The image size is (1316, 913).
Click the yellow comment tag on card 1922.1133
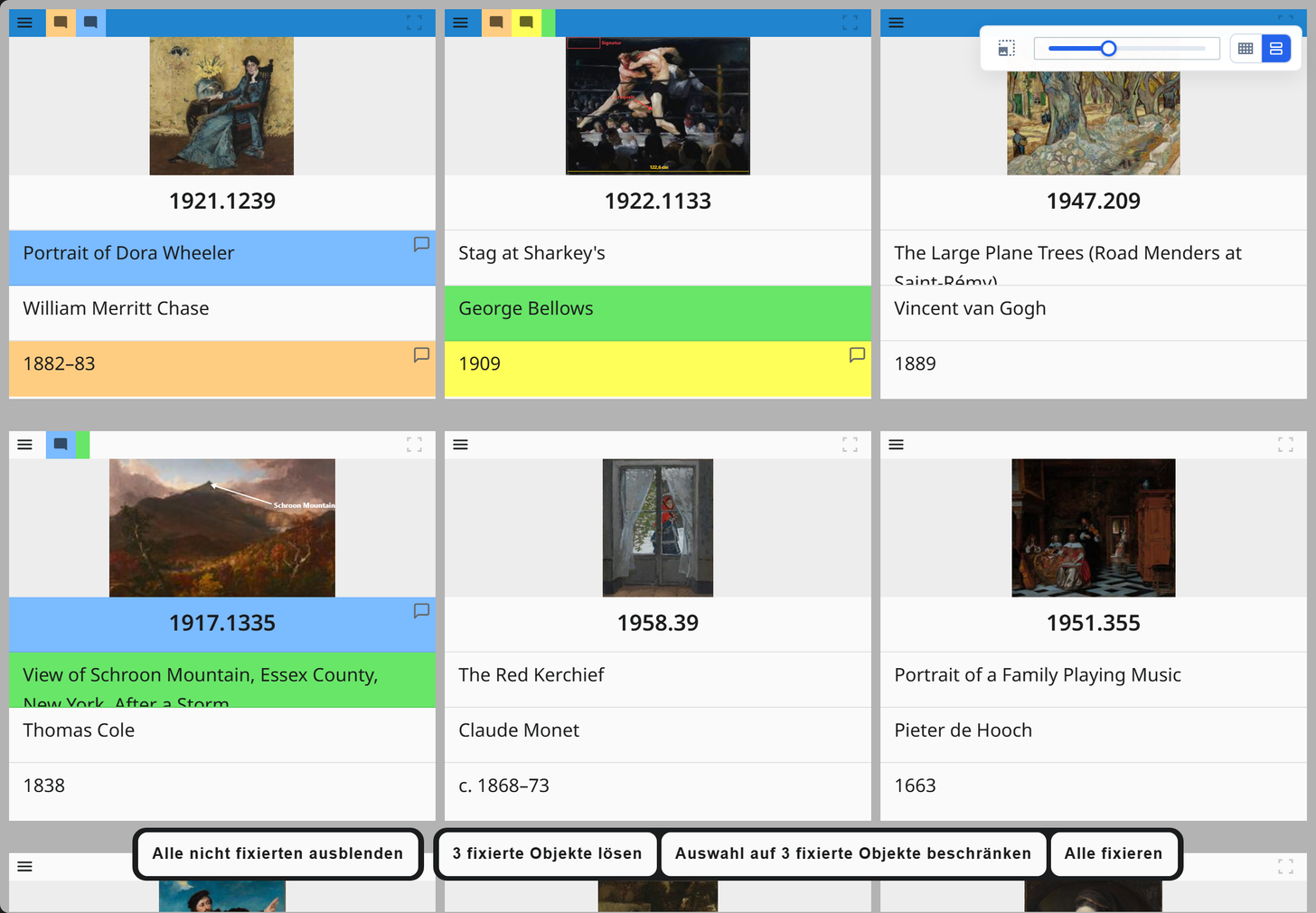point(526,23)
